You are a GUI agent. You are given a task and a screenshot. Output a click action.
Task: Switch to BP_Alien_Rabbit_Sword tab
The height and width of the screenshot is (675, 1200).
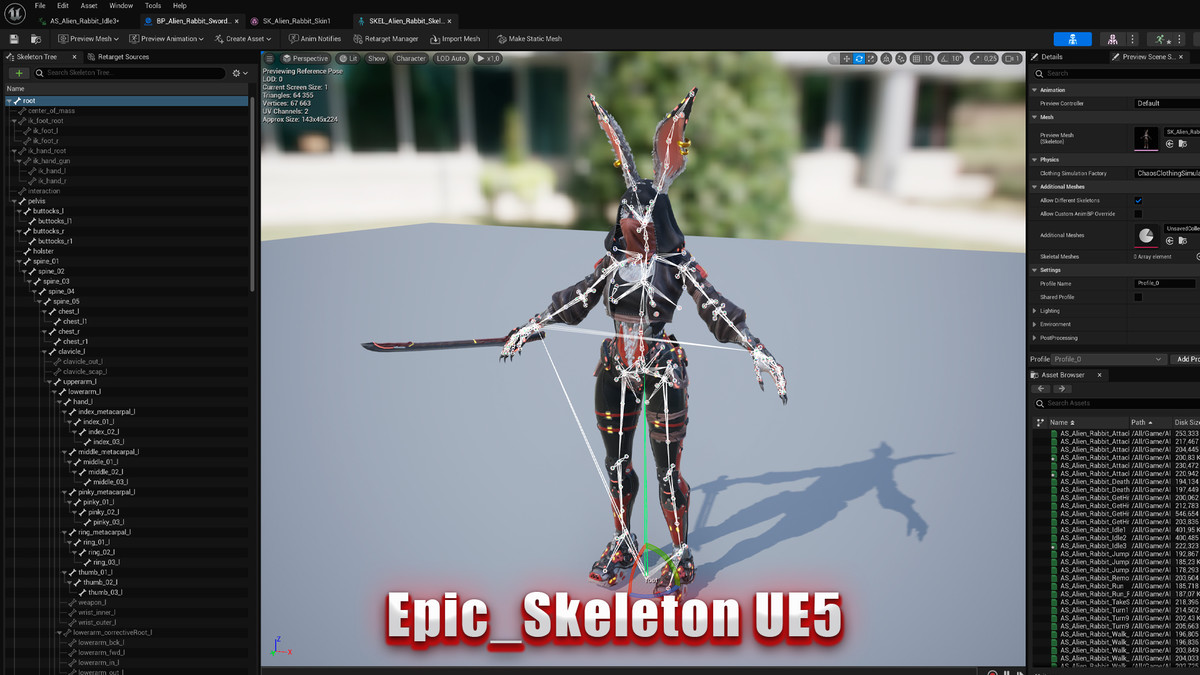click(190, 21)
